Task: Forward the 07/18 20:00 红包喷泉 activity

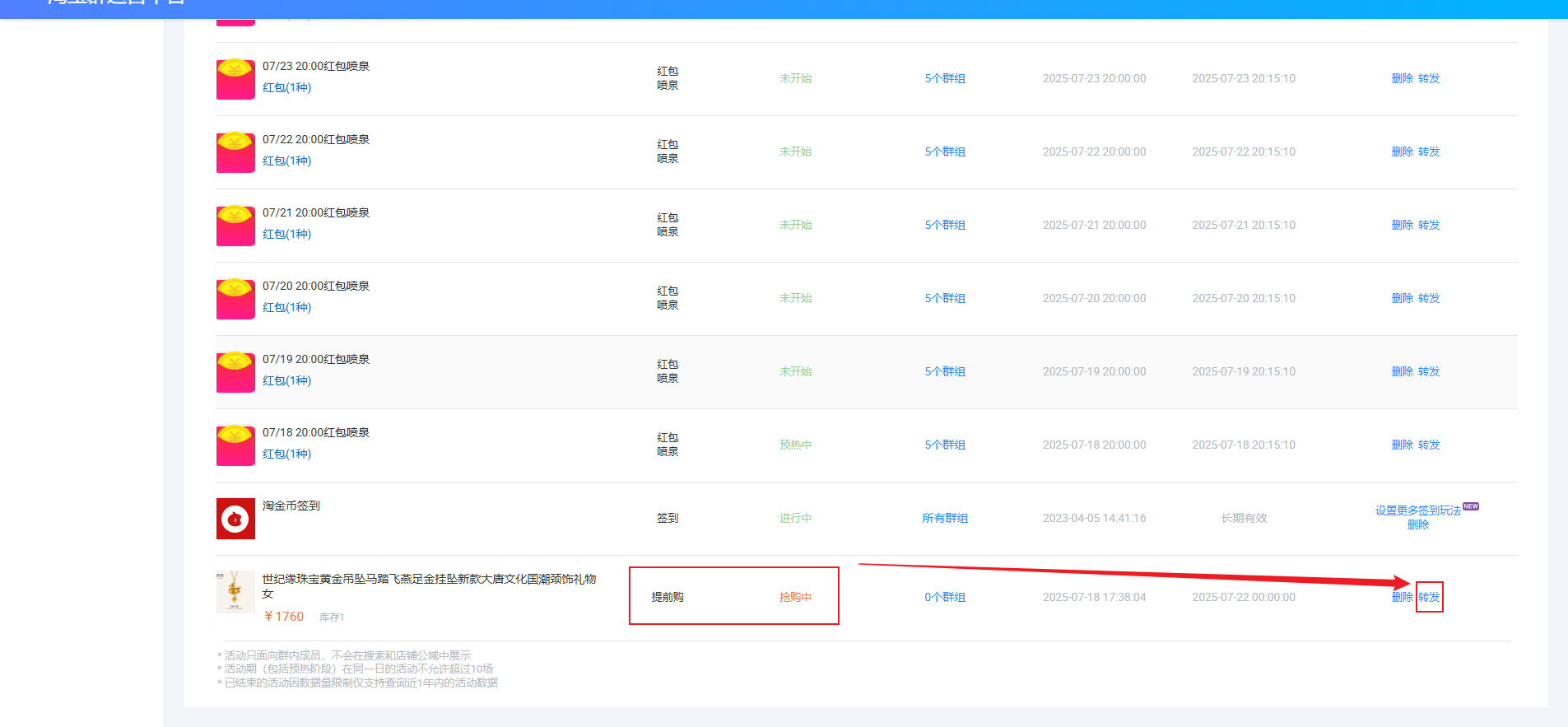Action: (x=1429, y=445)
